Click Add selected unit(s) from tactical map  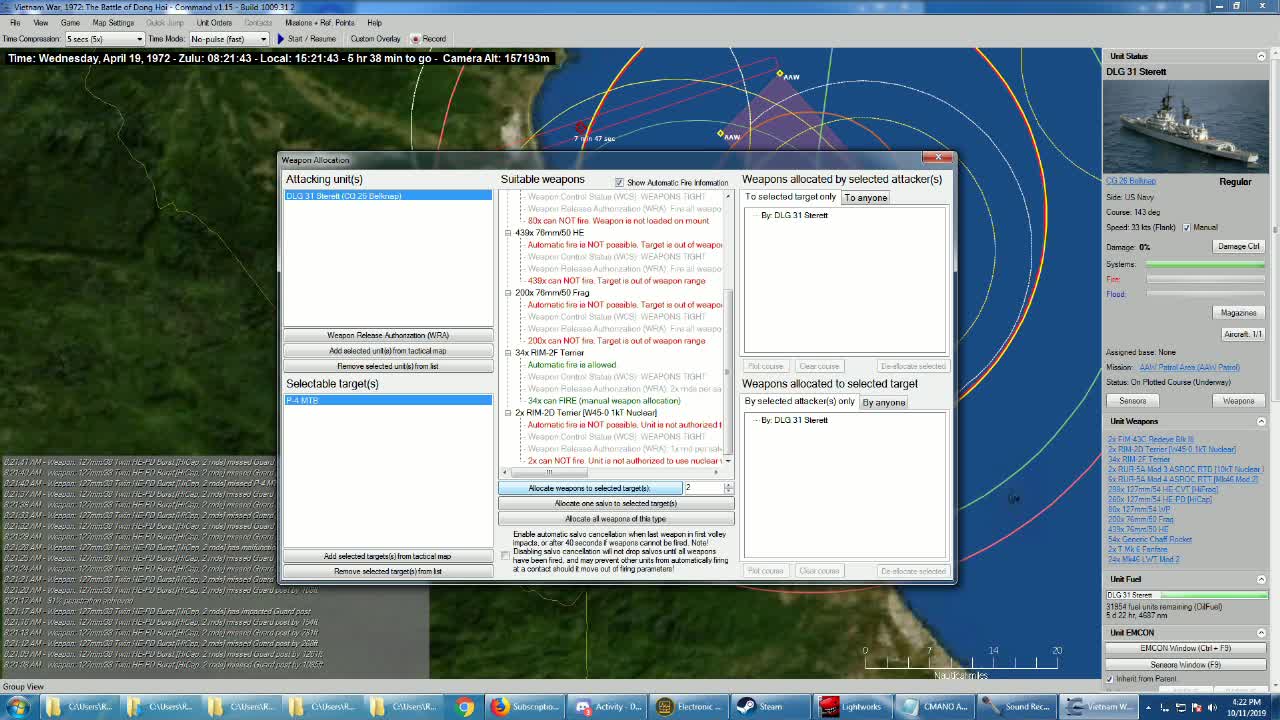[388, 351]
